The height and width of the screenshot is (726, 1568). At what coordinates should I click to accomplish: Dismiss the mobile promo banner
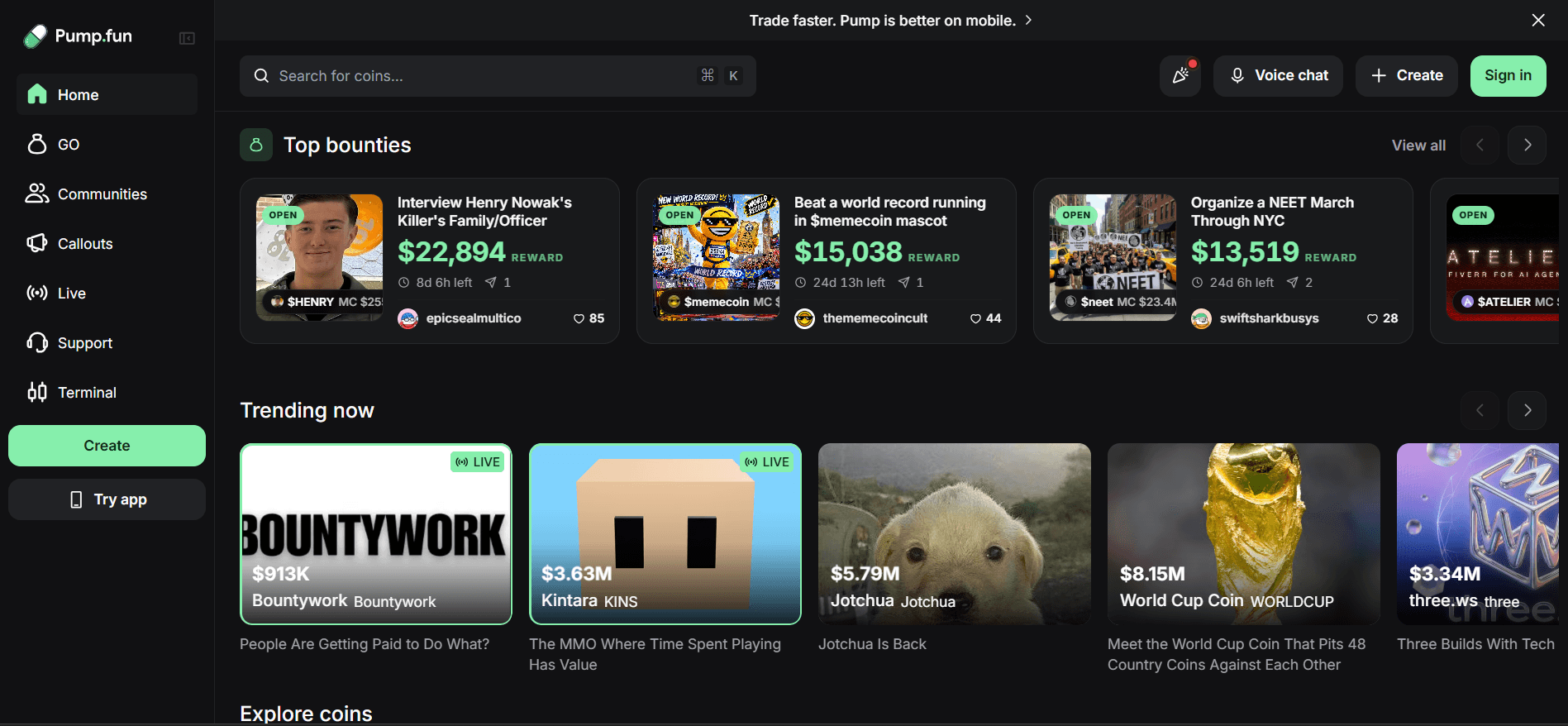pos(1538,20)
